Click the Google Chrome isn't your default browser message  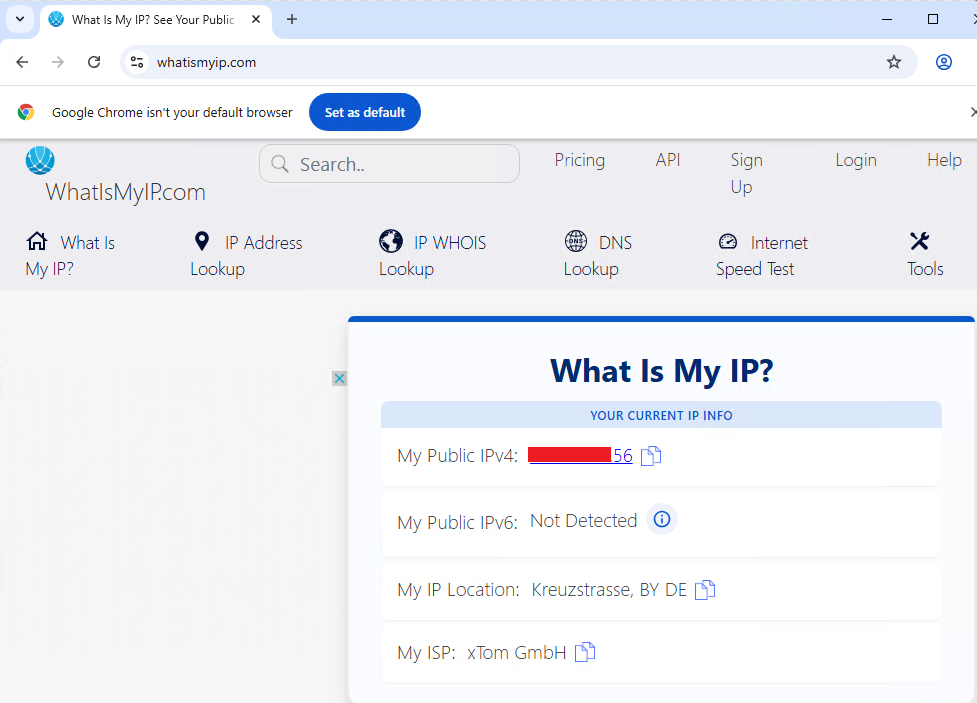coord(172,112)
